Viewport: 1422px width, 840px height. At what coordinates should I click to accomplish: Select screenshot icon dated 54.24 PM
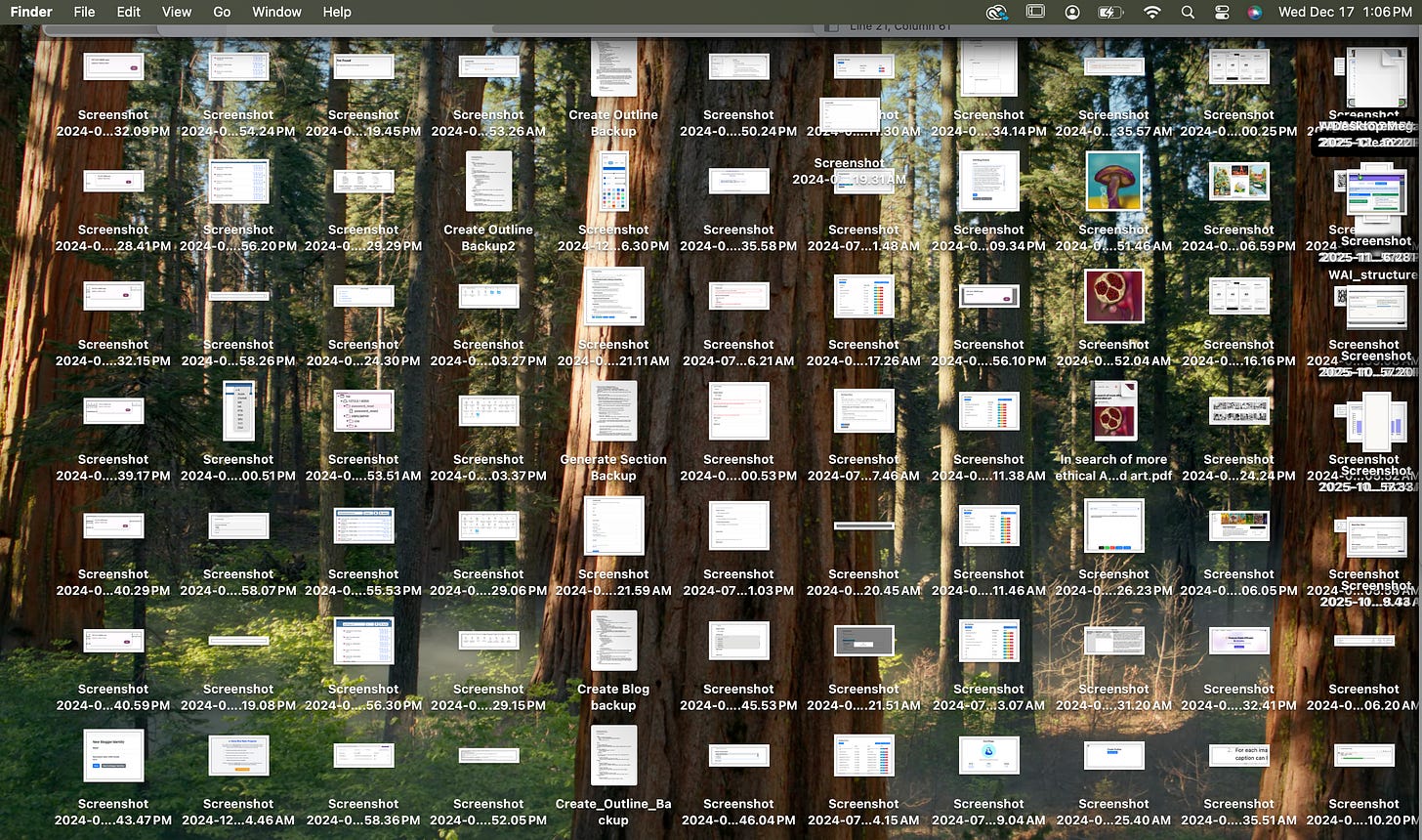tap(238, 66)
